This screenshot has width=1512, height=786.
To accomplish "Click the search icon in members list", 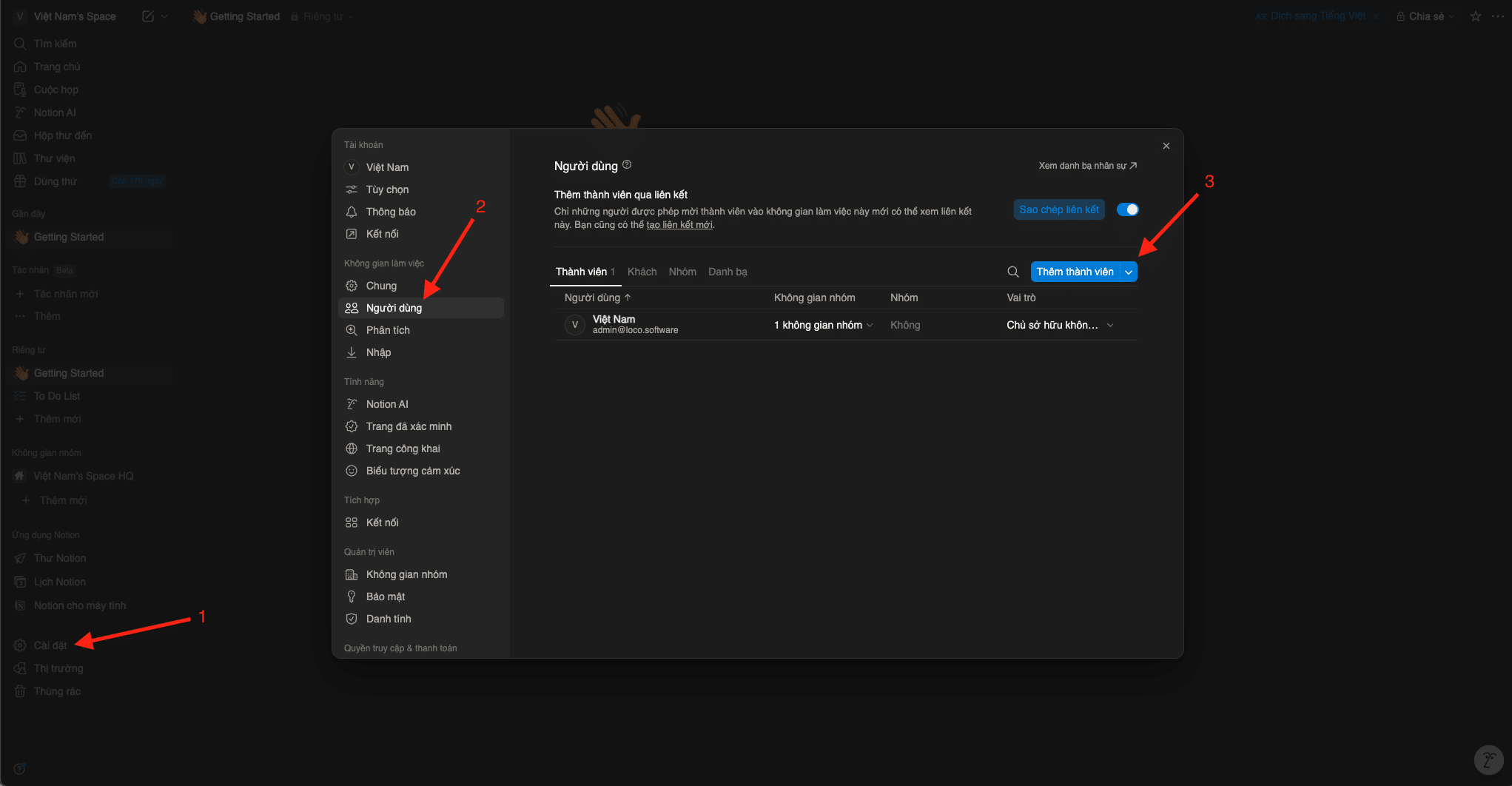I will pos(1013,272).
